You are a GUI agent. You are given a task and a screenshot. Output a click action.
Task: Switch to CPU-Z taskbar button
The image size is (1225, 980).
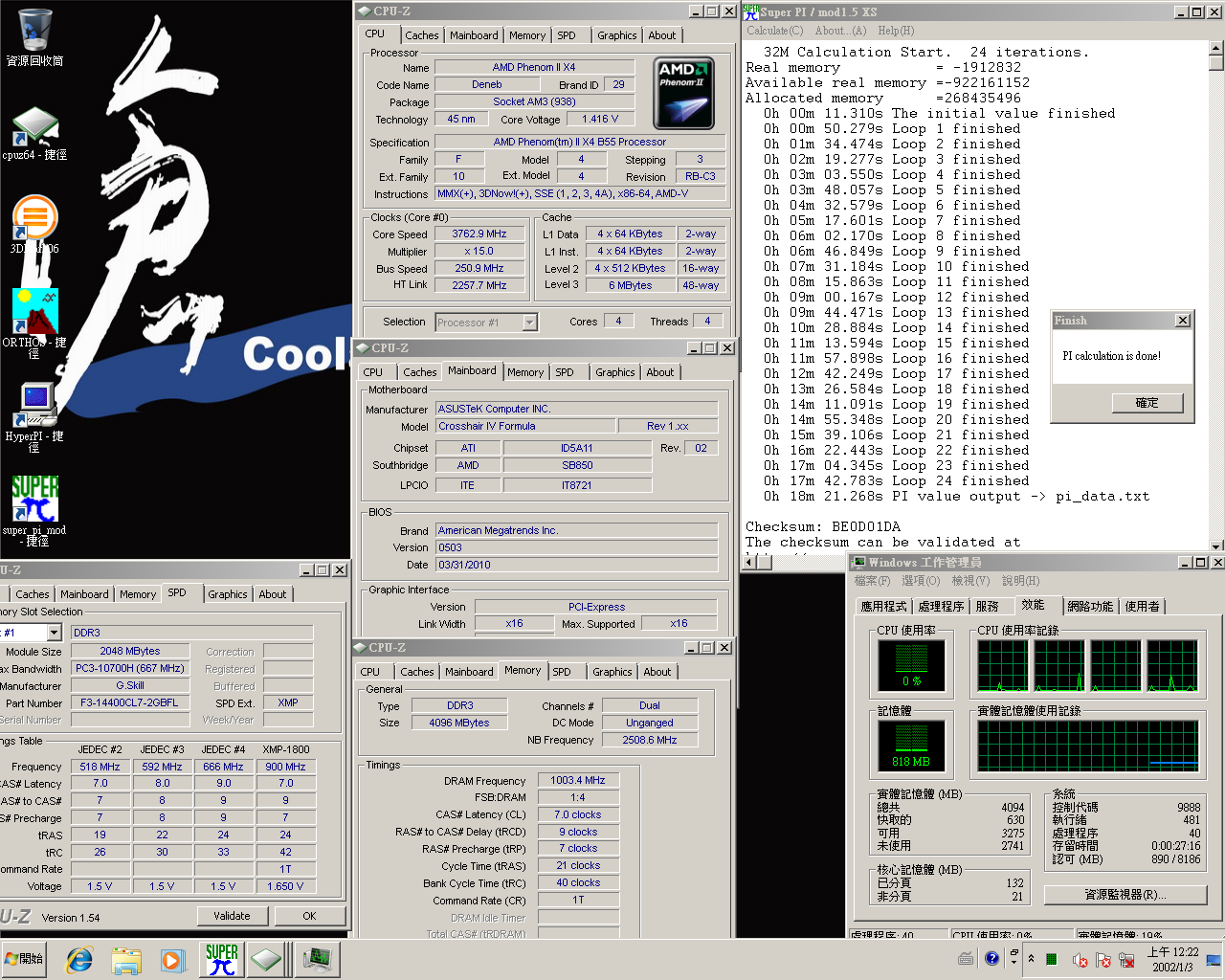pyautogui.click(x=267, y=959)
